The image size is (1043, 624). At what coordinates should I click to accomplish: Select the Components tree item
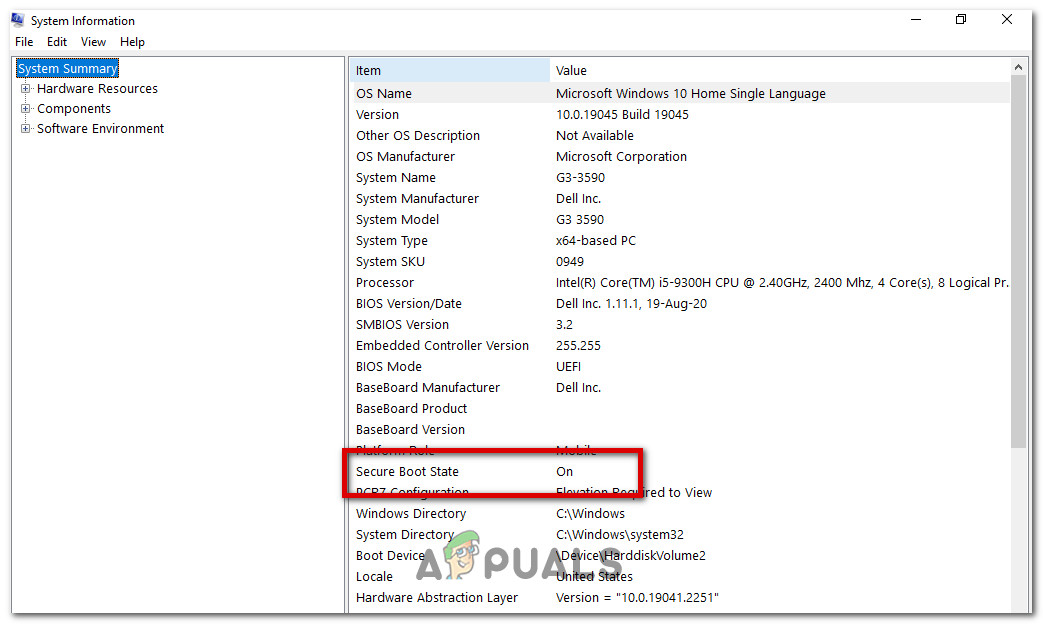(74, 108)
